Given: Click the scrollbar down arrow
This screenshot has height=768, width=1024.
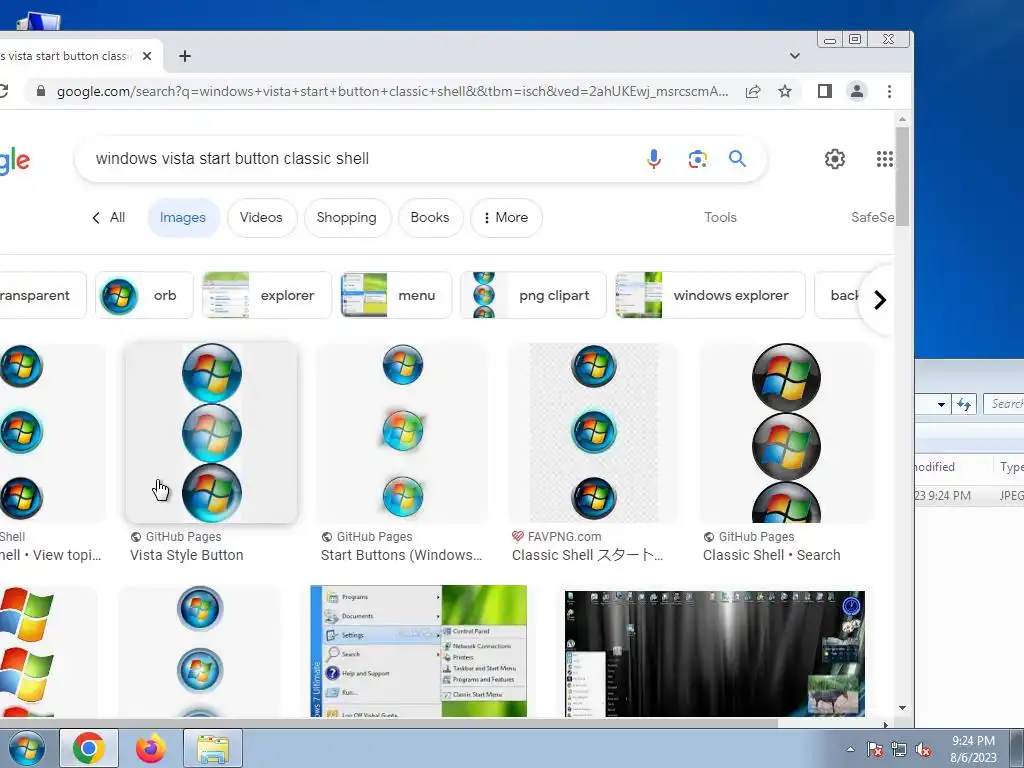Looking at the screenshot, I should click(x=902, y=708).
